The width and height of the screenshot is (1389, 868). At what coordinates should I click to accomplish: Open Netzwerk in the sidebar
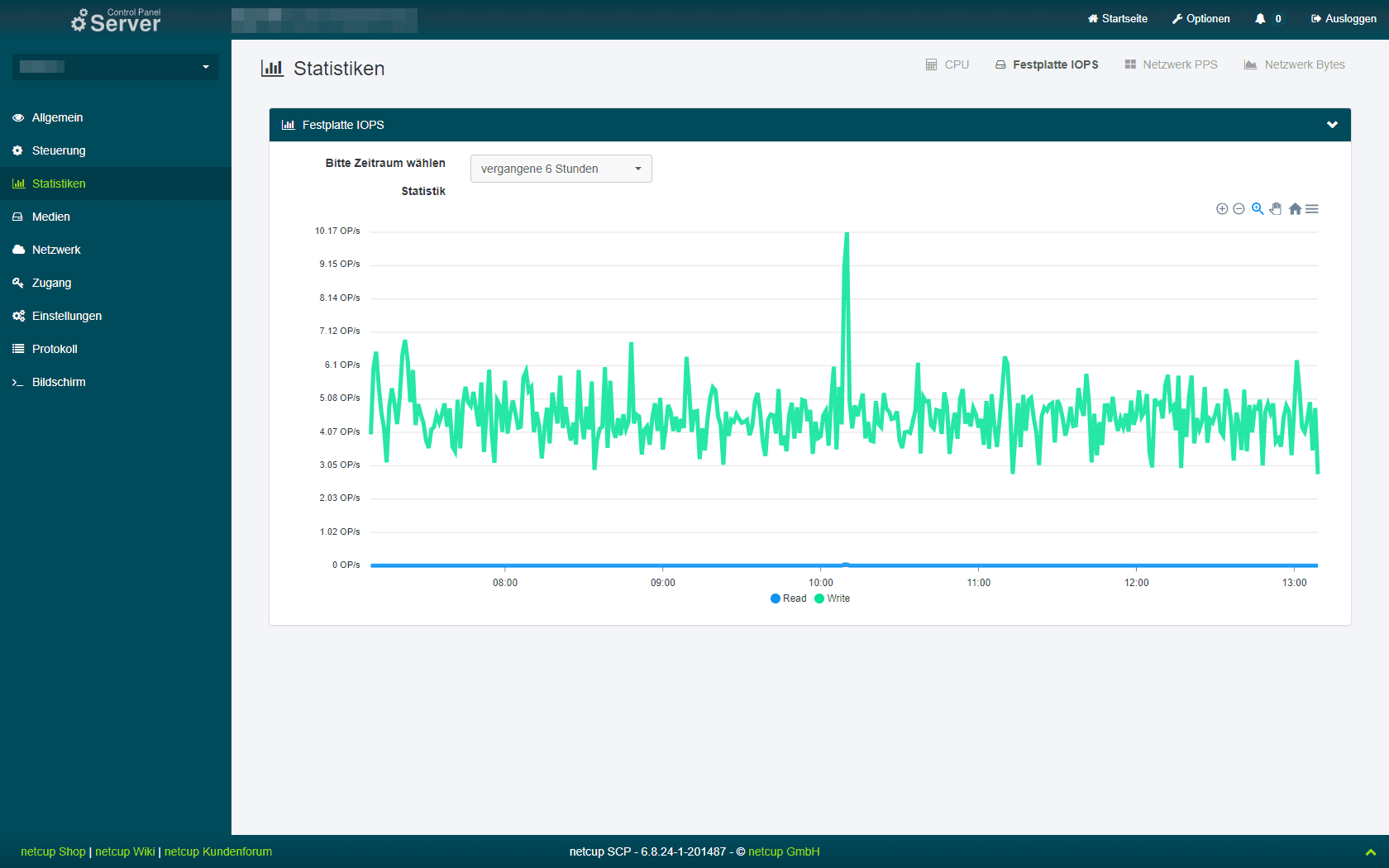(56, 250)
